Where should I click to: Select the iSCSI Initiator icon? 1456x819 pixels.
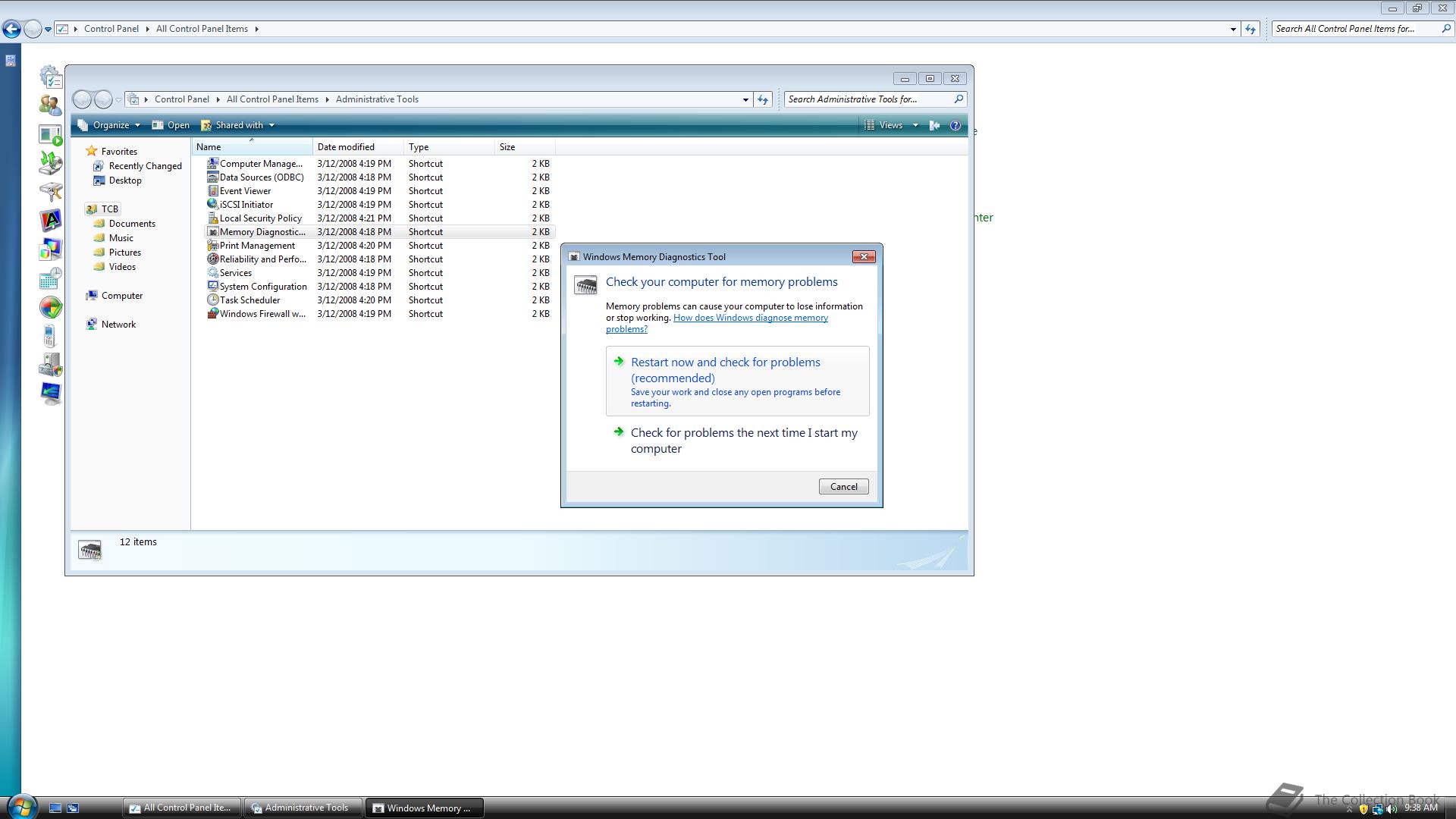(x=213, y=204)
